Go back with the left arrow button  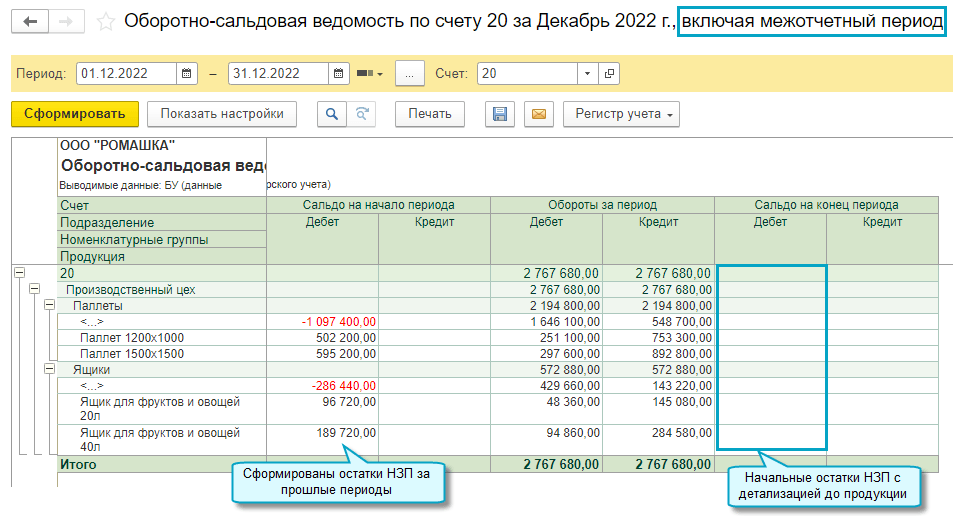point(30,22)
